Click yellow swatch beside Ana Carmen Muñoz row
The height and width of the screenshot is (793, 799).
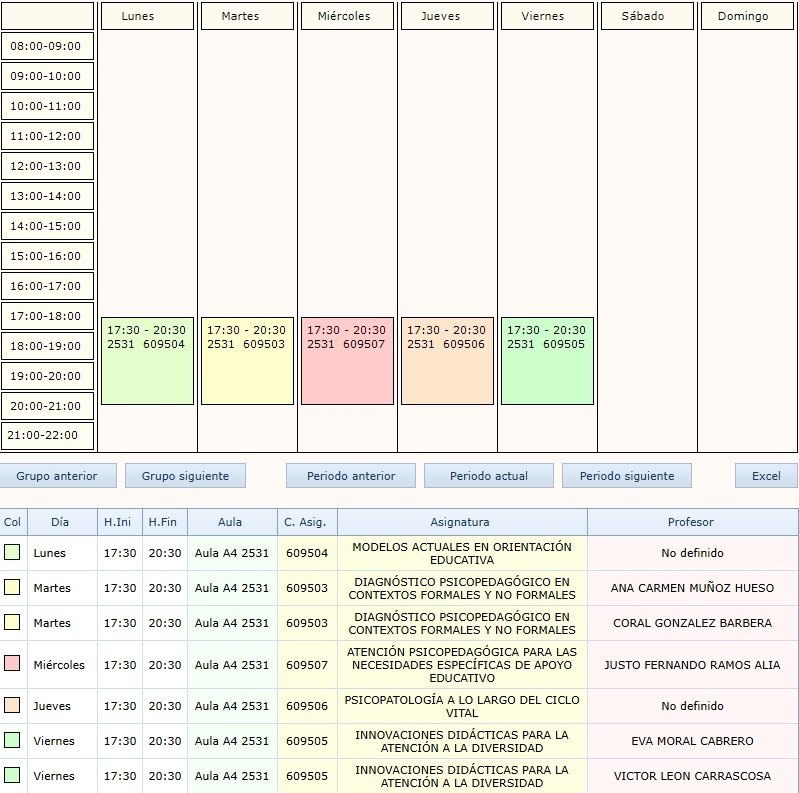(12, 587)
